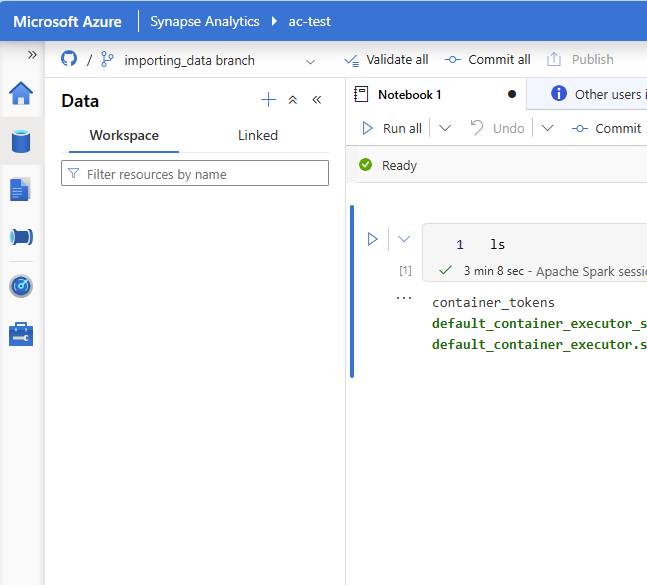Open the Data hub cylinder icon
The height and width of the screenshot is (585, 647).
pyautogui.click(x=21, y=141)
